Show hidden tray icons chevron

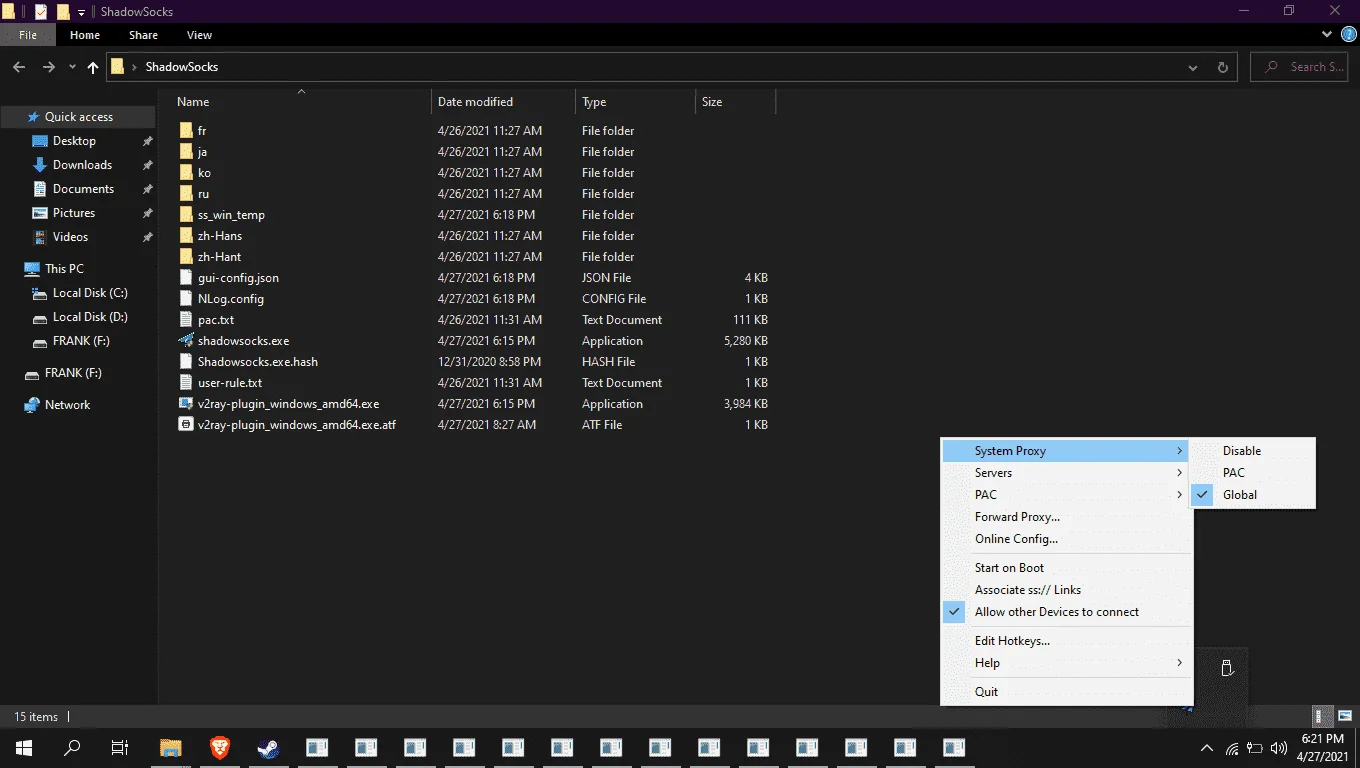1207,748
